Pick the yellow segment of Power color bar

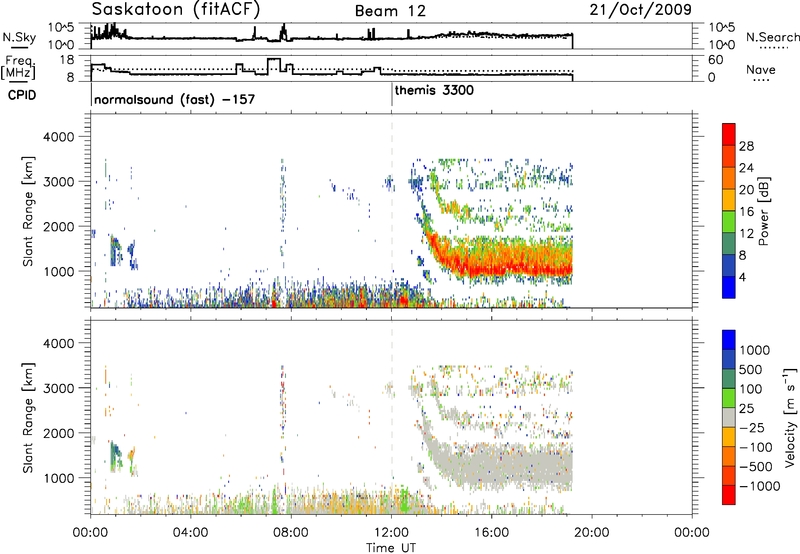(x=729, y=200)
